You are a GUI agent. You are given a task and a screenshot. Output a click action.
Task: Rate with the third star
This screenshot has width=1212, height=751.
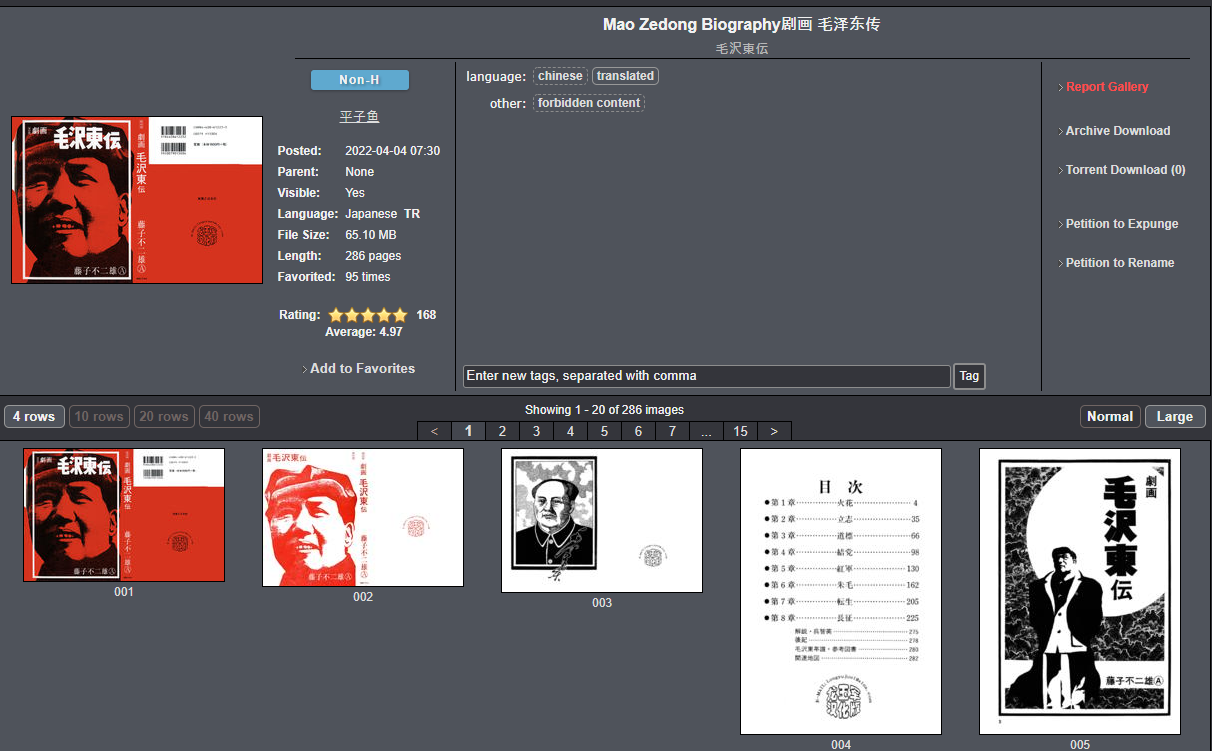[x=369, y=315]
